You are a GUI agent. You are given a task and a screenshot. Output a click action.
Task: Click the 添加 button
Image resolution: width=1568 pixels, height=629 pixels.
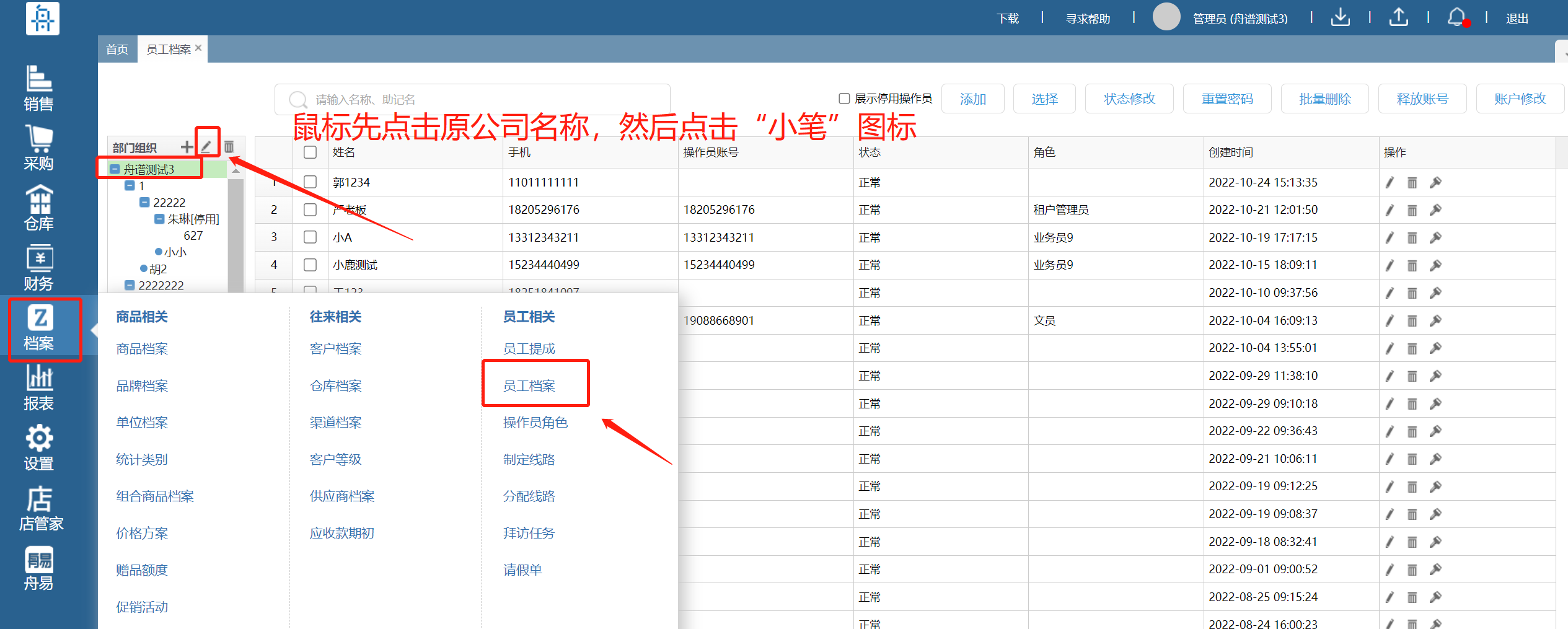972,99
